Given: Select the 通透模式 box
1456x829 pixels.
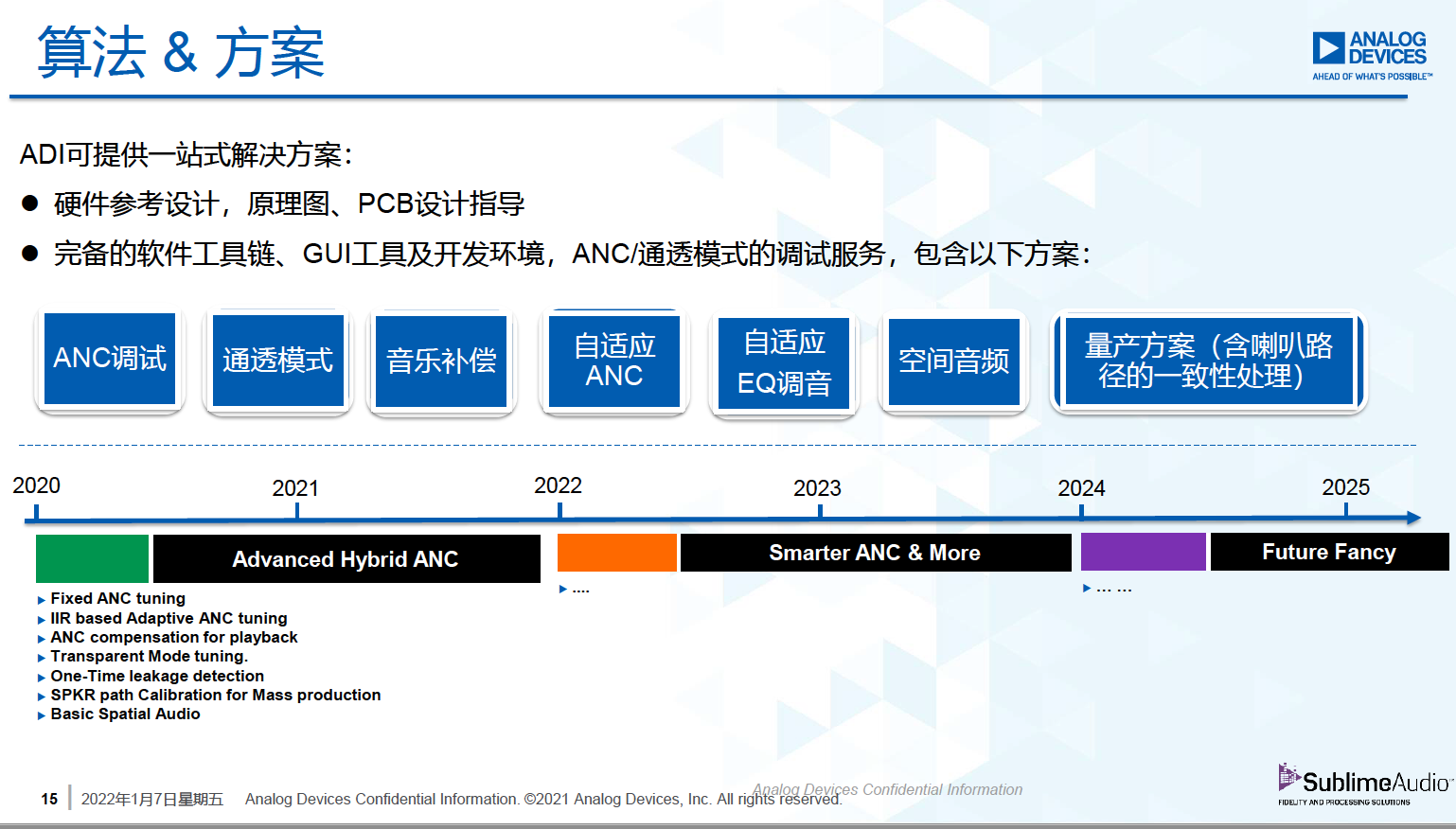Looking at the screenshot, I should click(277, 361).
